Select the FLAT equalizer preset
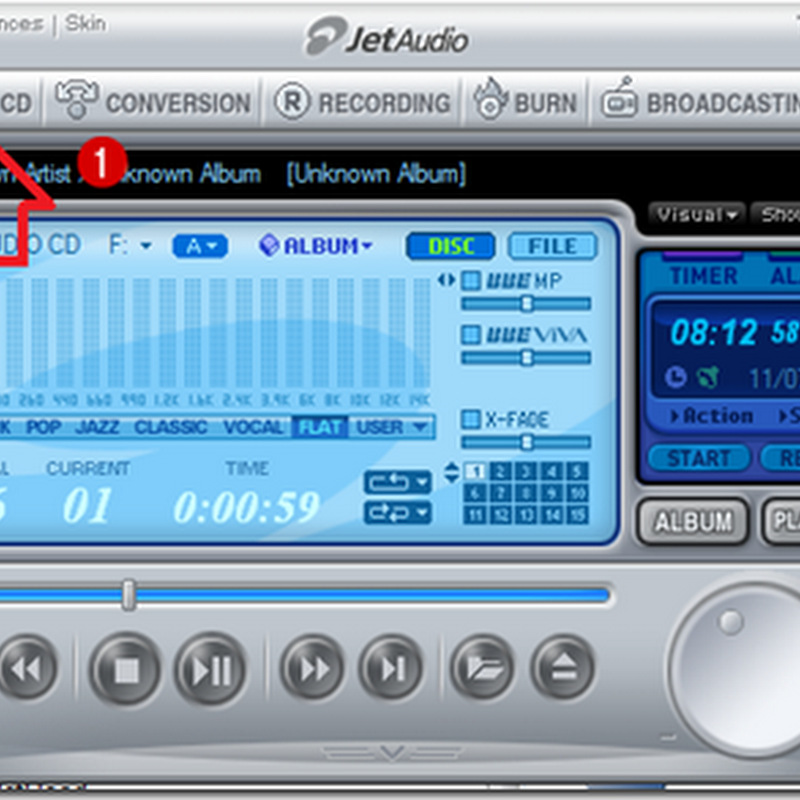 pyautogui.click(x=320, y=427)
